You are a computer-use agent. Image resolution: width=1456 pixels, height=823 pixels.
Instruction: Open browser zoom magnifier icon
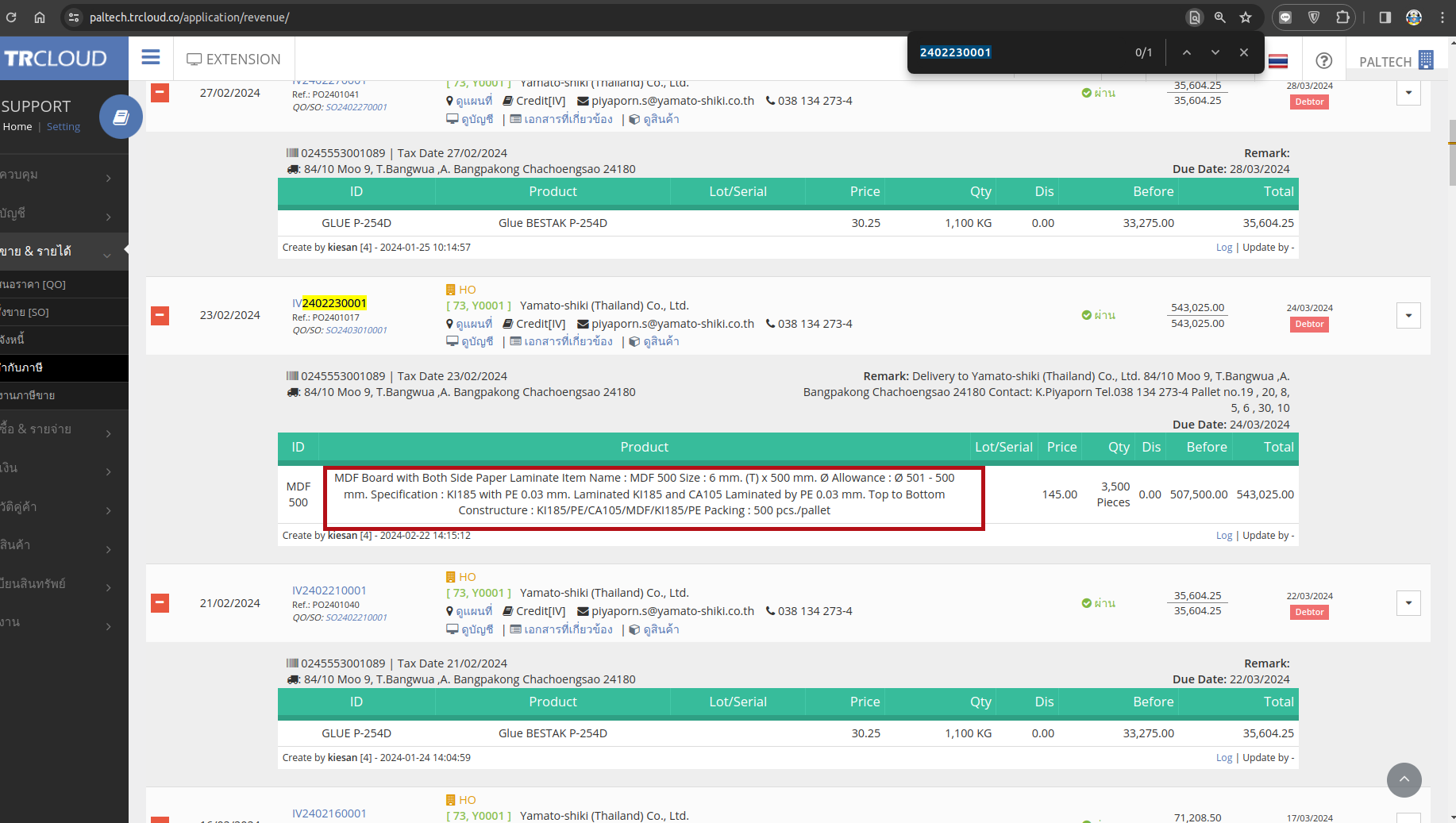pyautogui.click(x=1220, y=17)
